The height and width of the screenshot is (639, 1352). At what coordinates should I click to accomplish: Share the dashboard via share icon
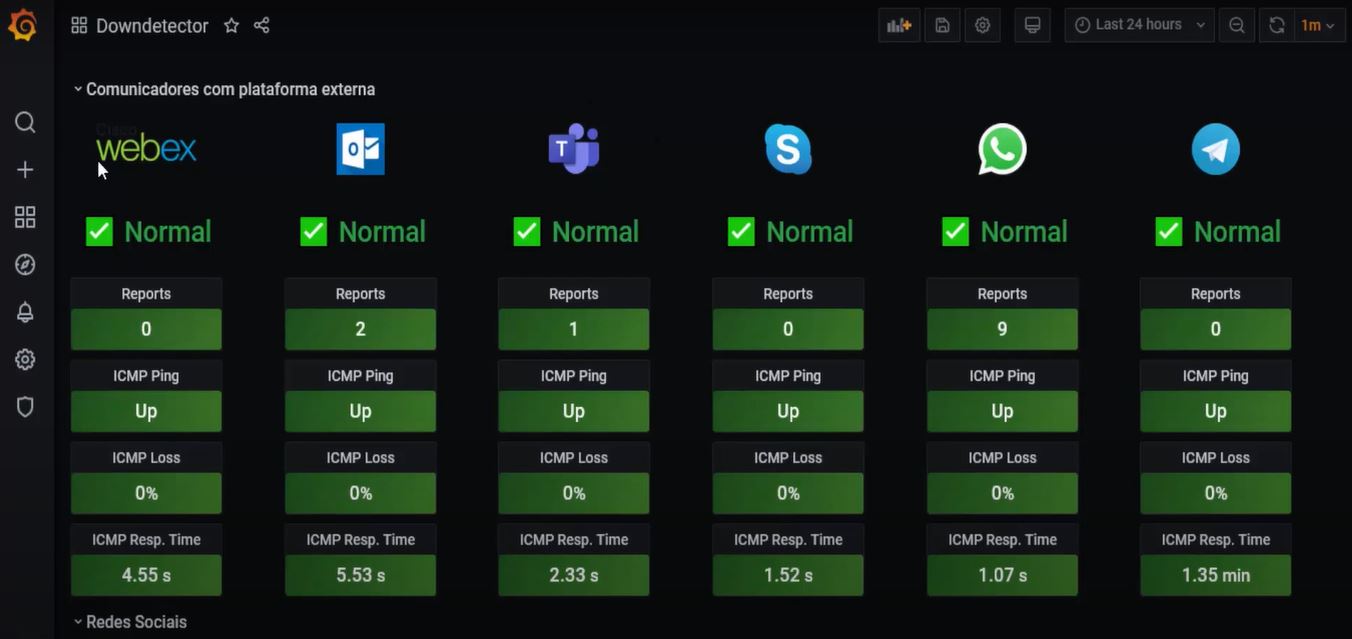pyautogui.click(x=262, y=26)
